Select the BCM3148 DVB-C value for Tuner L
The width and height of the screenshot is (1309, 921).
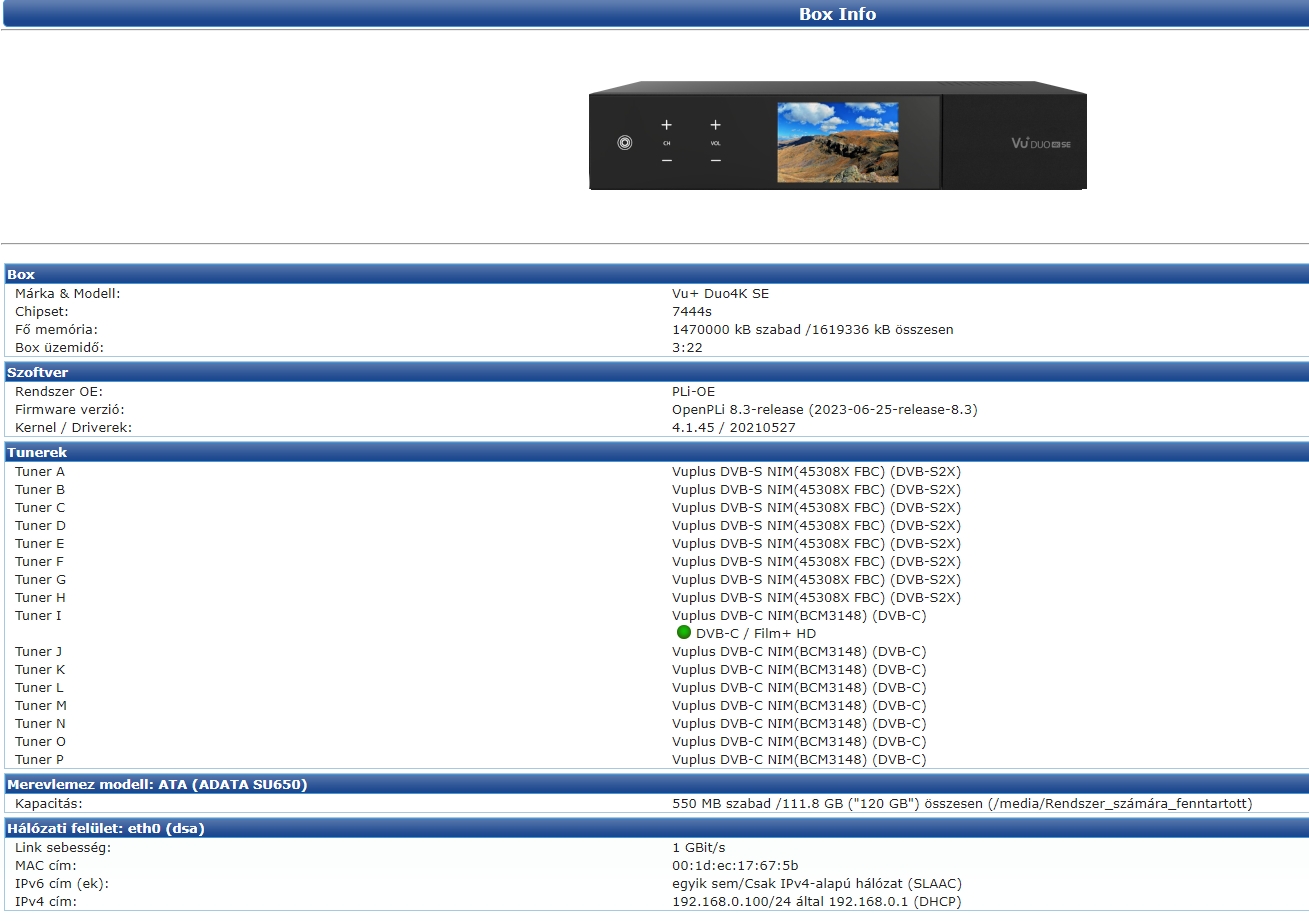pos(799,688)
